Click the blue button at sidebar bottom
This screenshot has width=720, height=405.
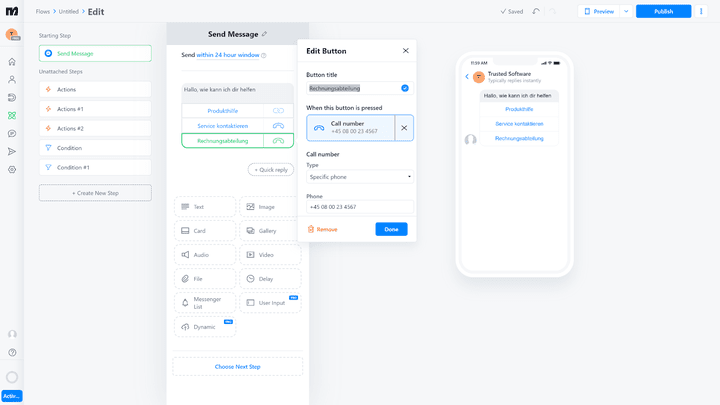click(x=12, y=396)
